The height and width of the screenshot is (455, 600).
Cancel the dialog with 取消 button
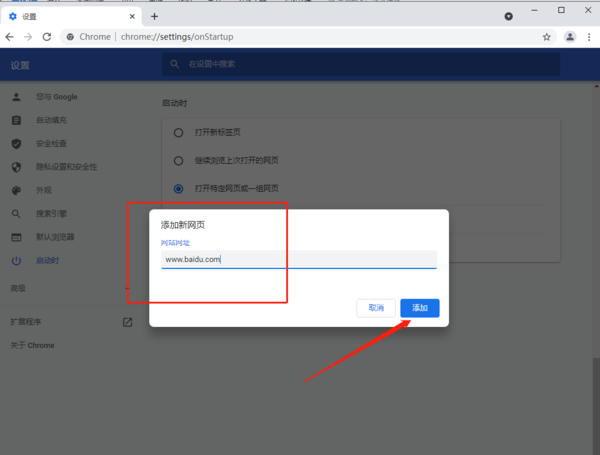click(376, 308)
